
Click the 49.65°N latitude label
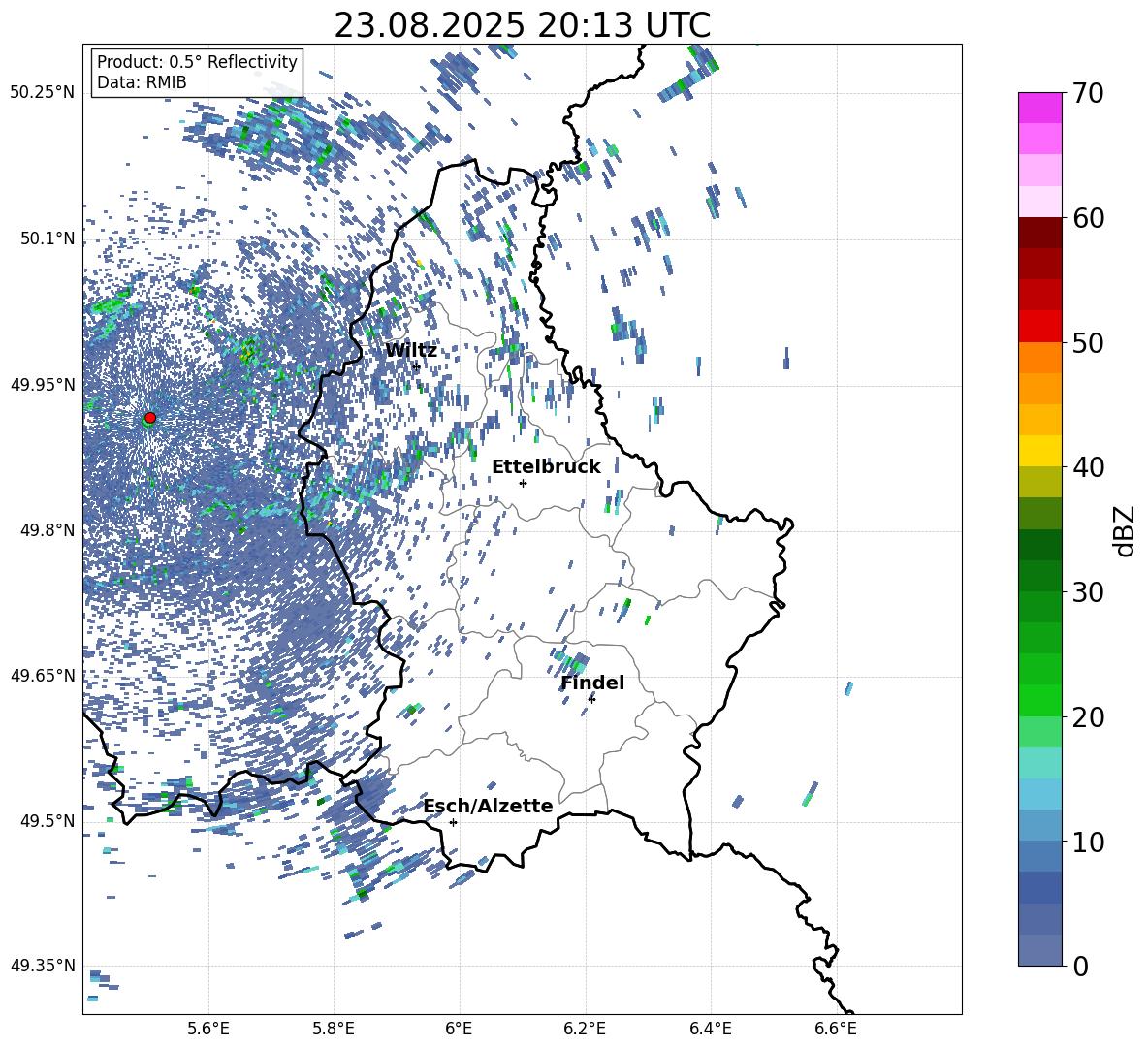coord(42,675)
